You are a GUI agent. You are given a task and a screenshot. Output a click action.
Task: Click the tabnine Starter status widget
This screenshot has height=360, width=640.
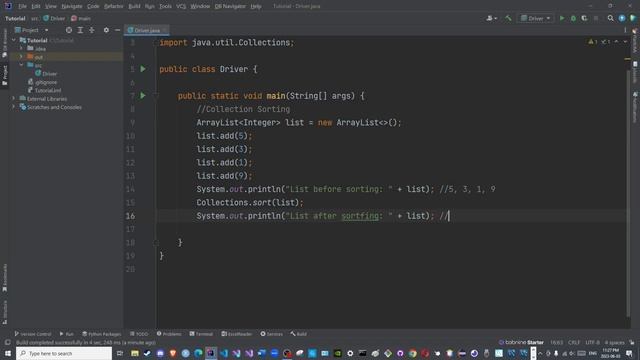pyautogui.click(x=521, y=342)
